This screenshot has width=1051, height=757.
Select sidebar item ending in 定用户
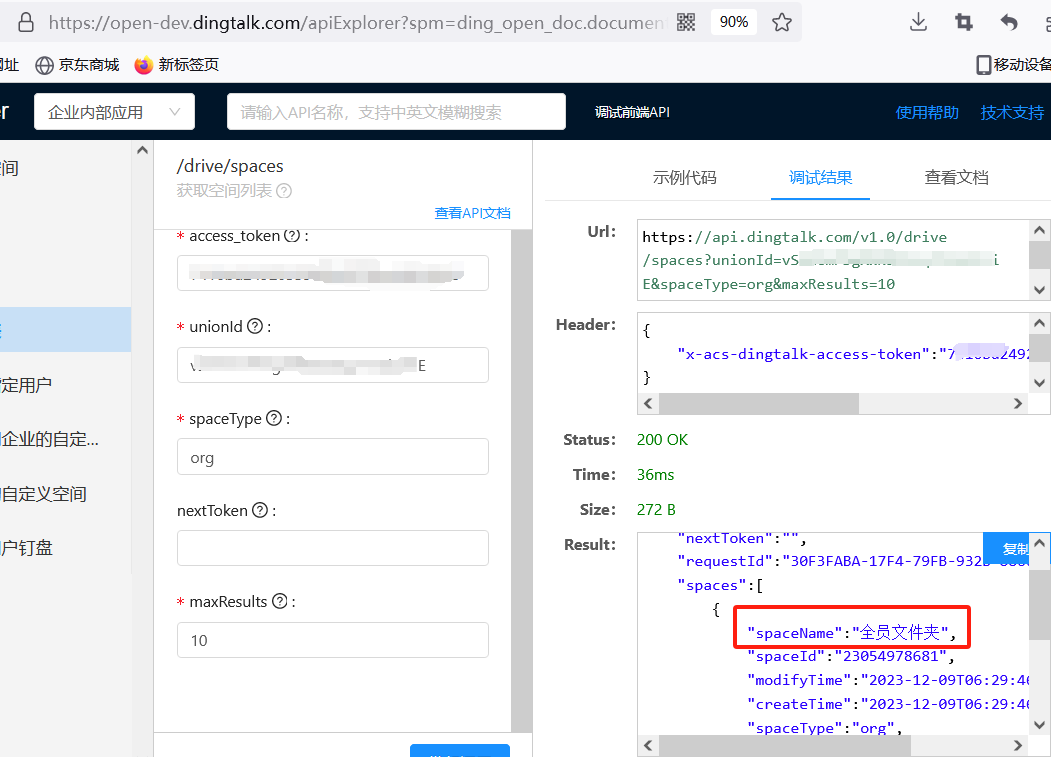[x=26, y=385]
